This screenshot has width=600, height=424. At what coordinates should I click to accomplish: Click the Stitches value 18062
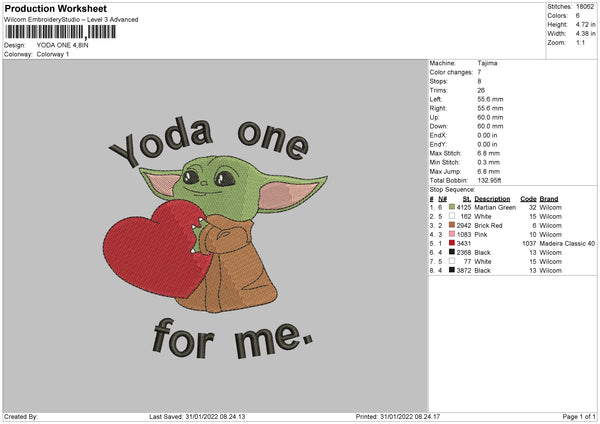585,7
